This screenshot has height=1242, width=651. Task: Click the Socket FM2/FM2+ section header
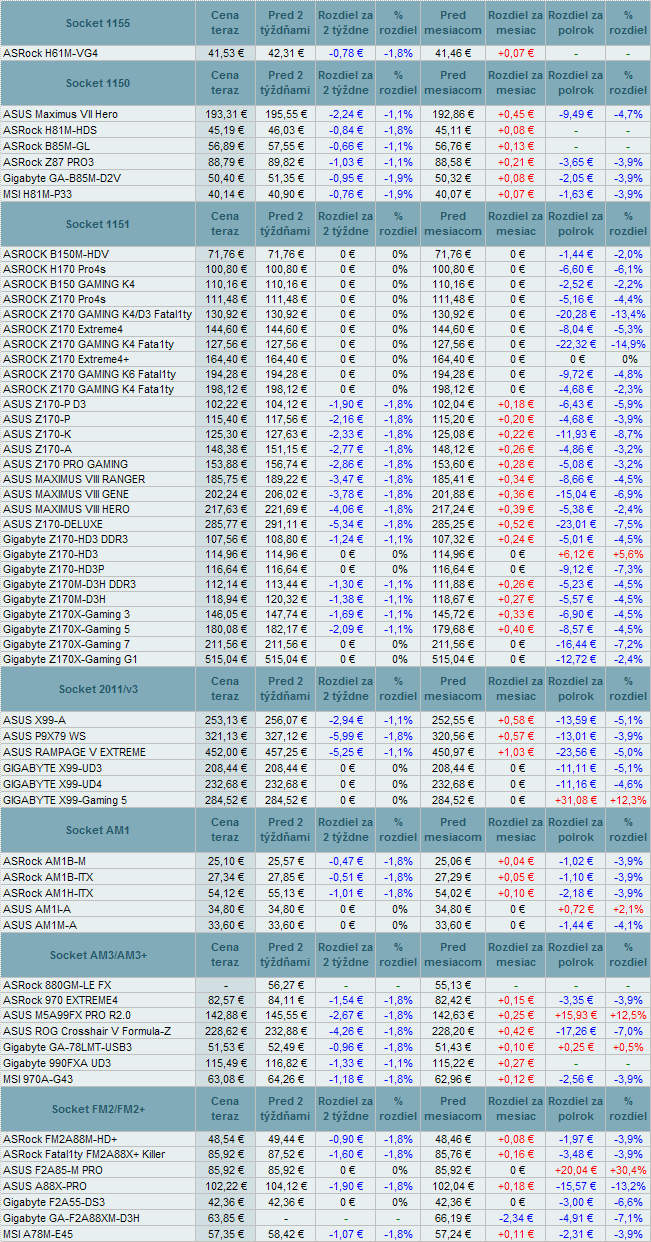[x=97, y=1109]
